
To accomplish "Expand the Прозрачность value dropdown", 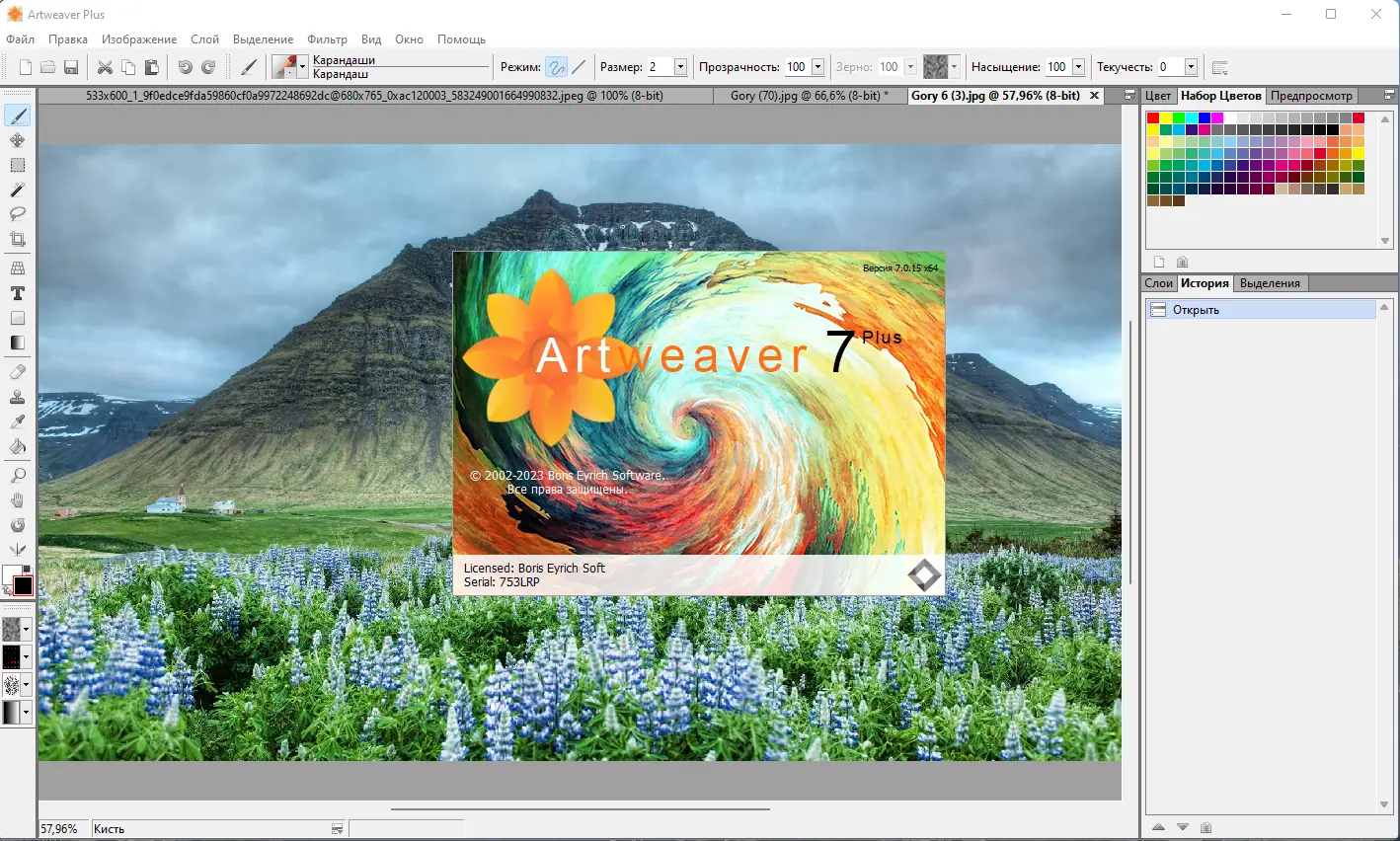I will tap(818, 66).
